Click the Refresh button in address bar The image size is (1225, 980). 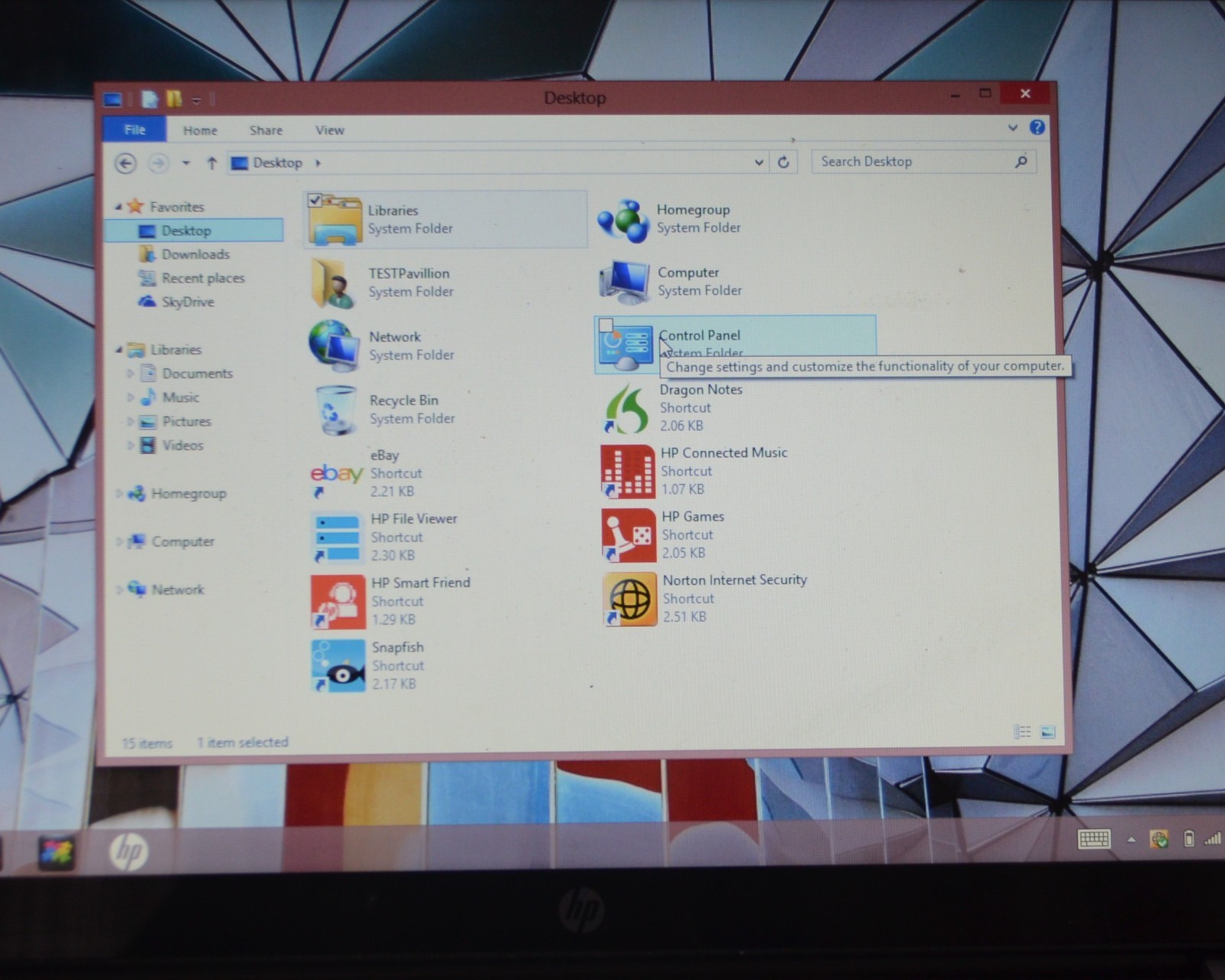783,162
